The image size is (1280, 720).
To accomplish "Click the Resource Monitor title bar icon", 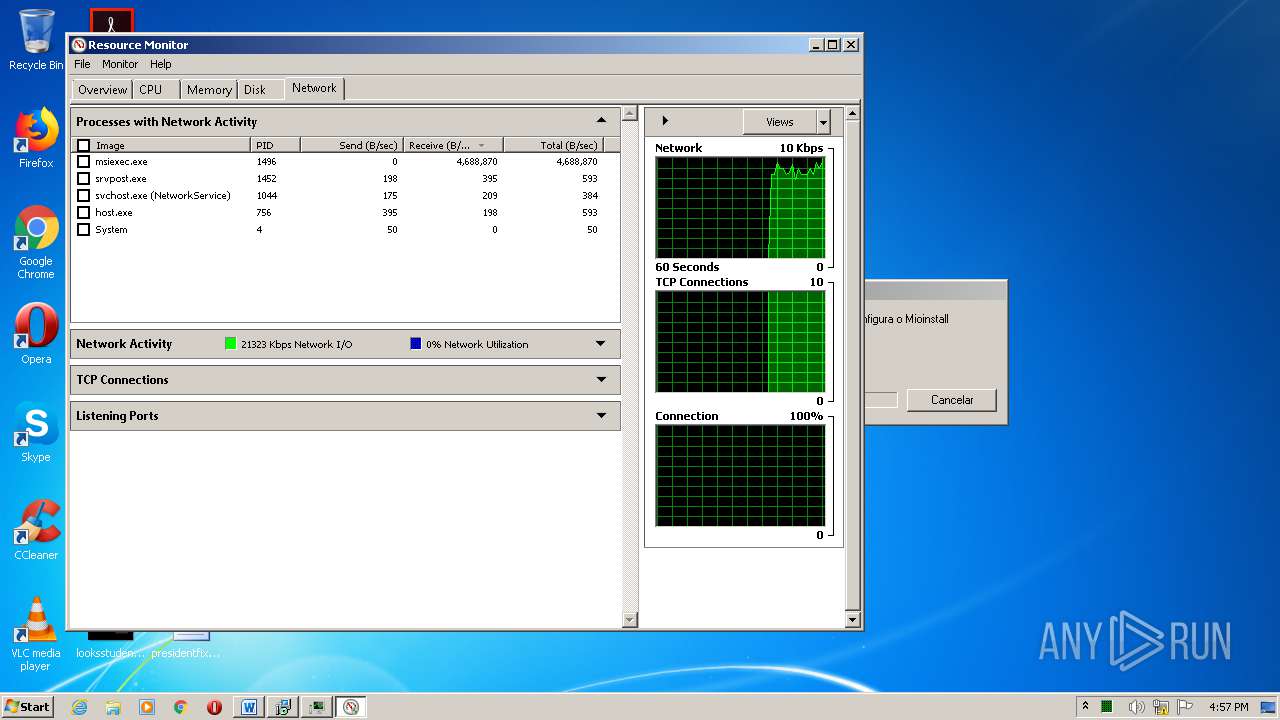I will pos(79,45).
